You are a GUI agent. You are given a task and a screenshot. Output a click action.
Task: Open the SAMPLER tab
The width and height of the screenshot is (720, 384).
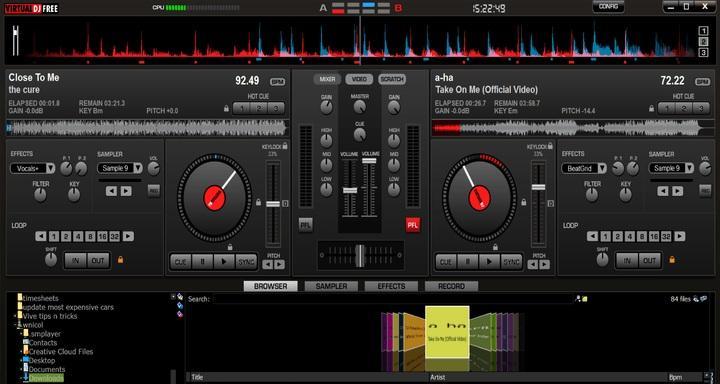click(x=331, y=286)
